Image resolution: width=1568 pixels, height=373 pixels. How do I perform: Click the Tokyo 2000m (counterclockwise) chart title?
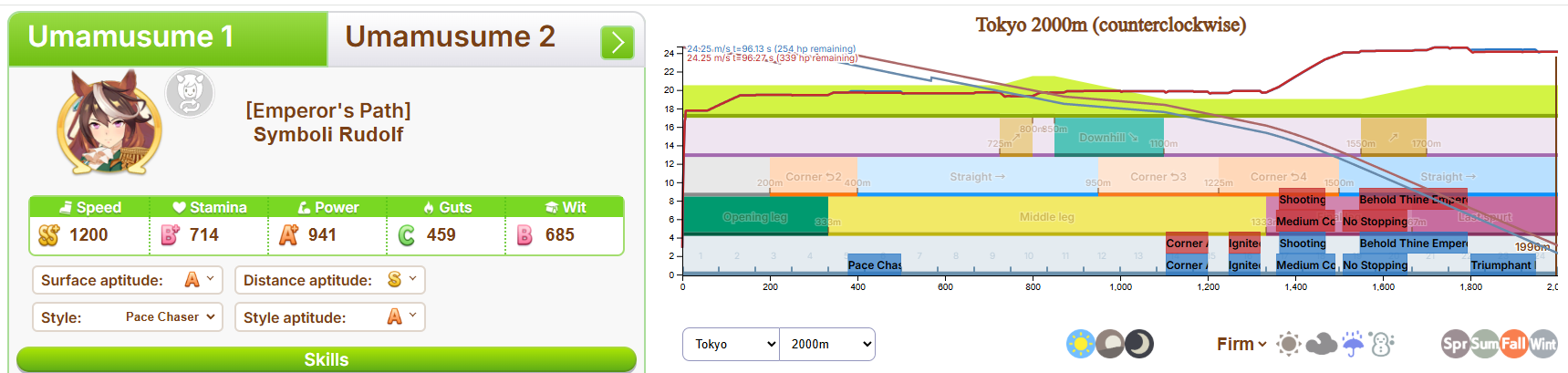tap(1110, 25)
